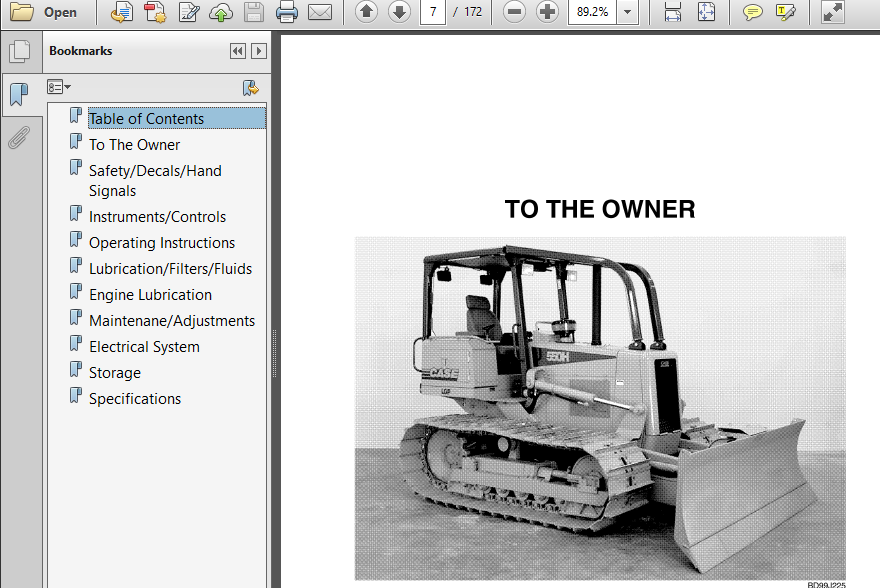Open the Lubrication/Filters/Fluids bookmark

point(170,269)
